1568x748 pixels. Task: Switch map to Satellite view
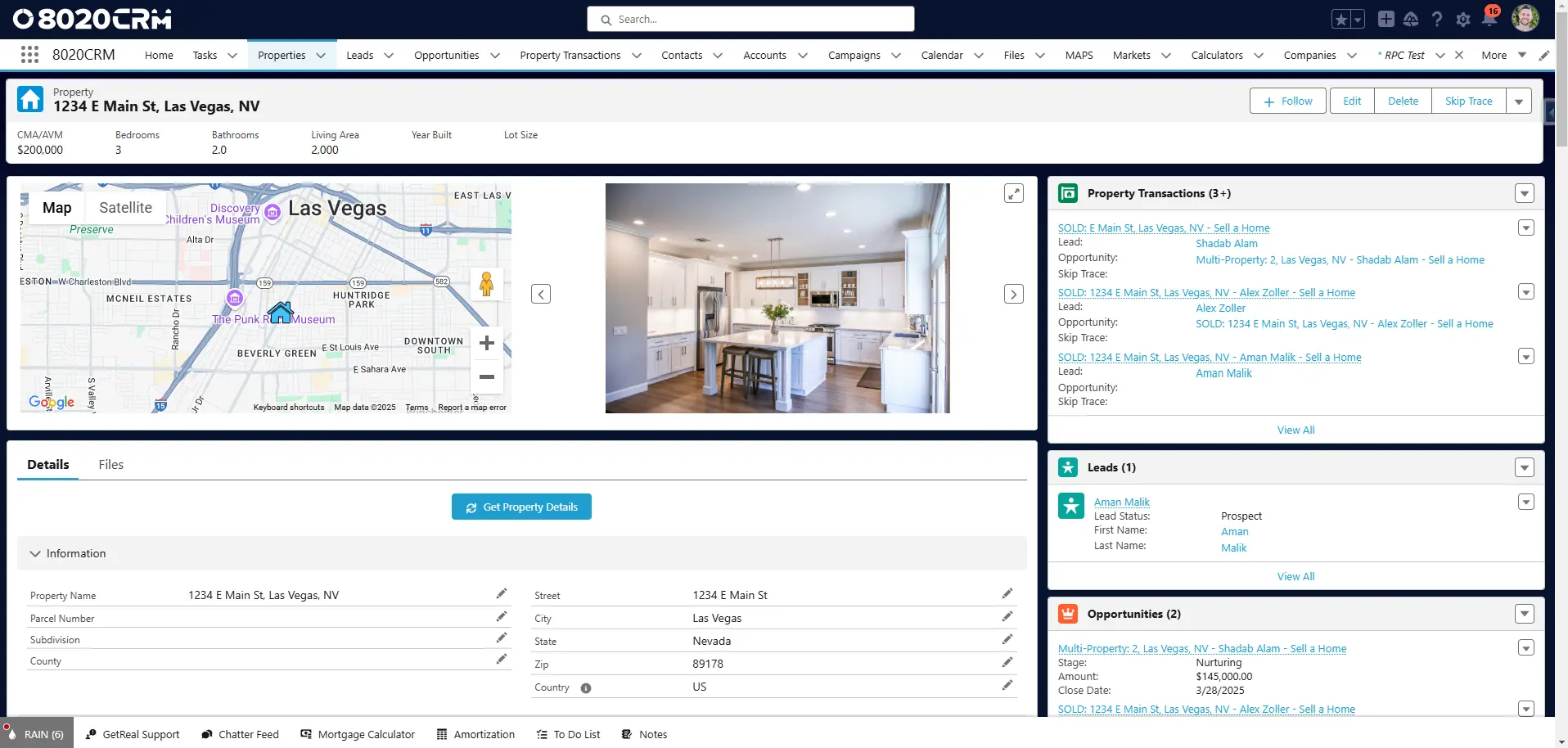coord(125,208)
